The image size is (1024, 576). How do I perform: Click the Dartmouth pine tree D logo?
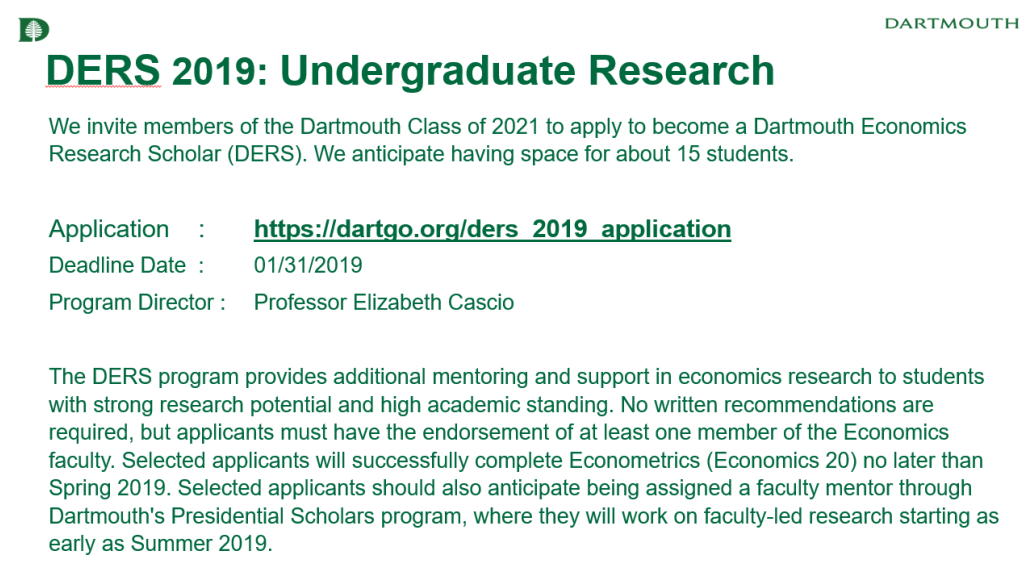click(34, 30)
